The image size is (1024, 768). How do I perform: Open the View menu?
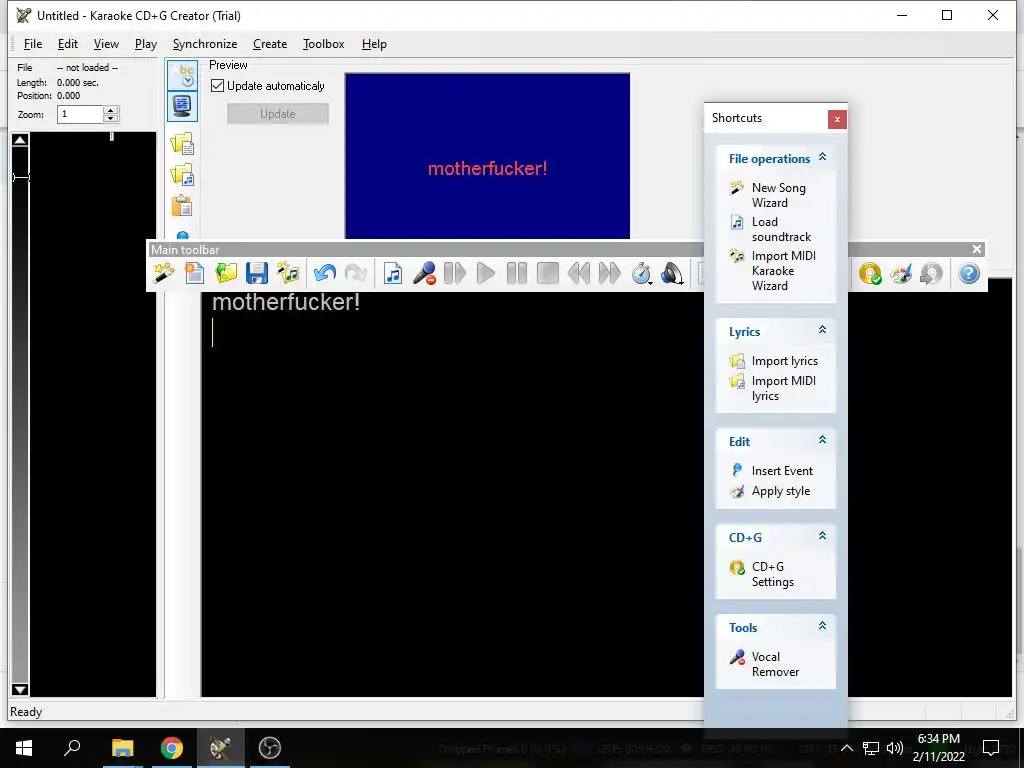tap(106, 44)
